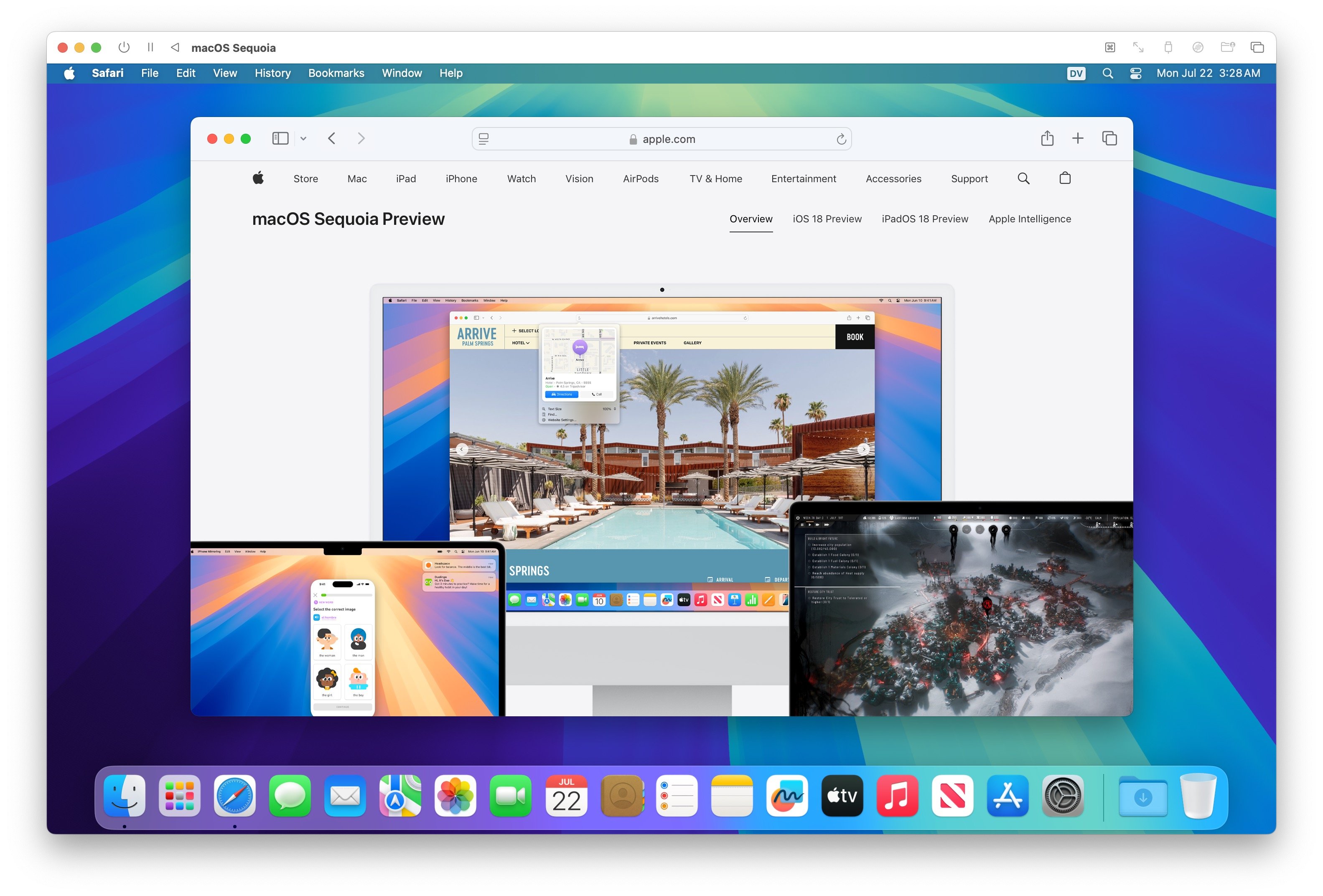This screenshot has height=896, width=1323.
Task: Click the USB device icon in VM toolbar
Action: (x=1168, y=47)
